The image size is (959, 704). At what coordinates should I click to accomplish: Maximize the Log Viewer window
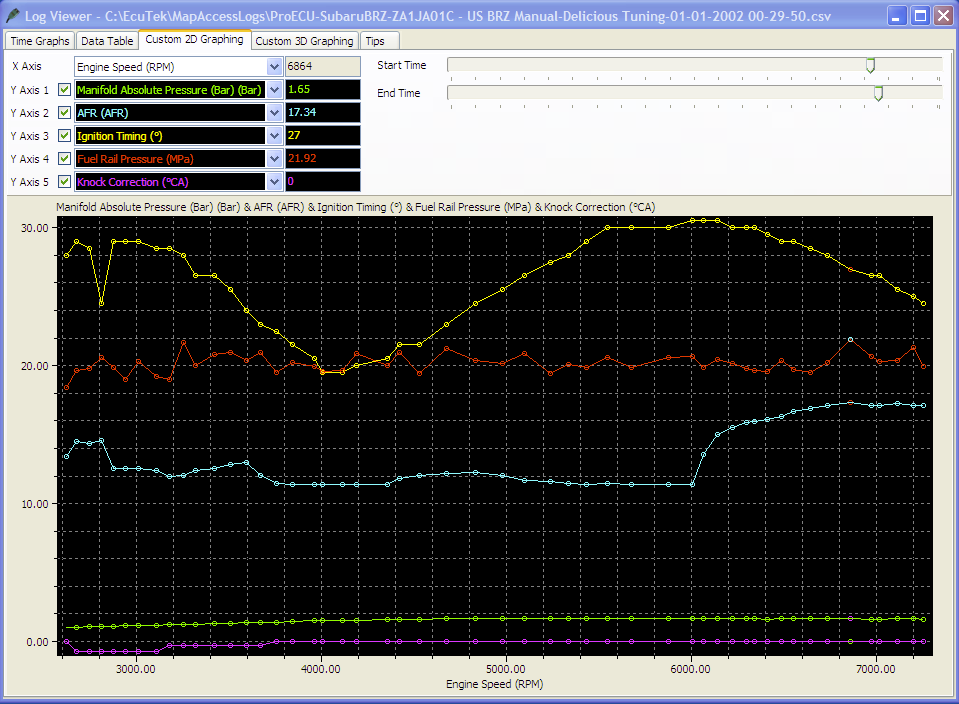tap(921, 15)
